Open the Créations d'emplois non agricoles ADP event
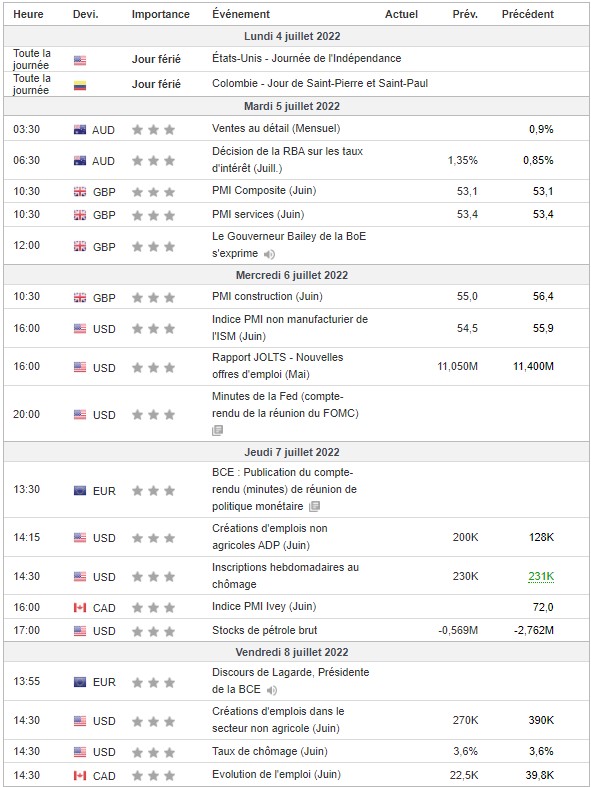Viewport: 591px width, 787px height. [x=270, y=537]
